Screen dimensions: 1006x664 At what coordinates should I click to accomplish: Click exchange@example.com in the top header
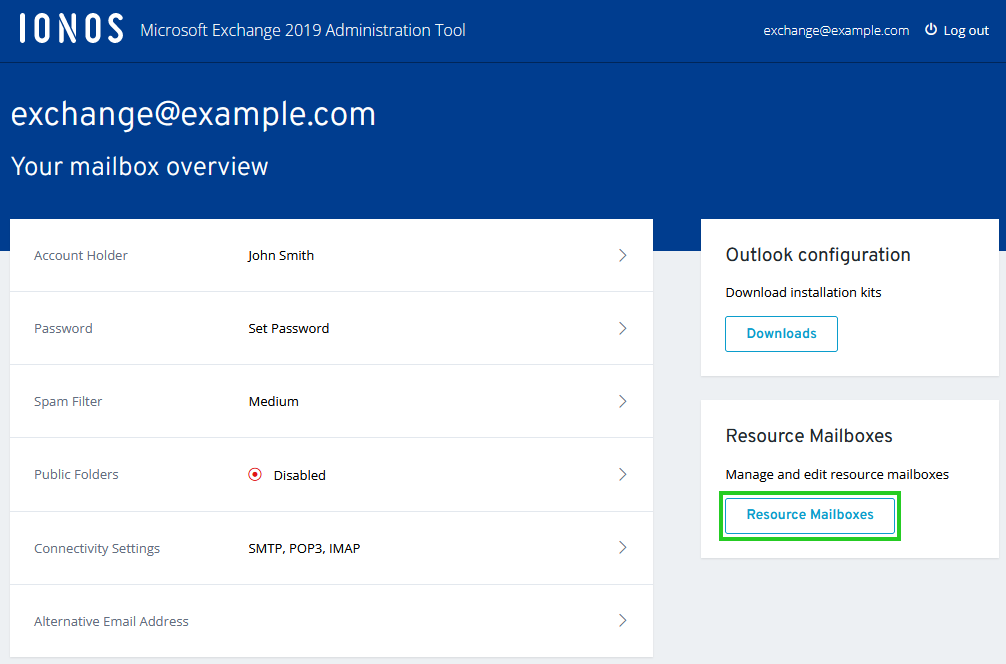coord(836,30)
